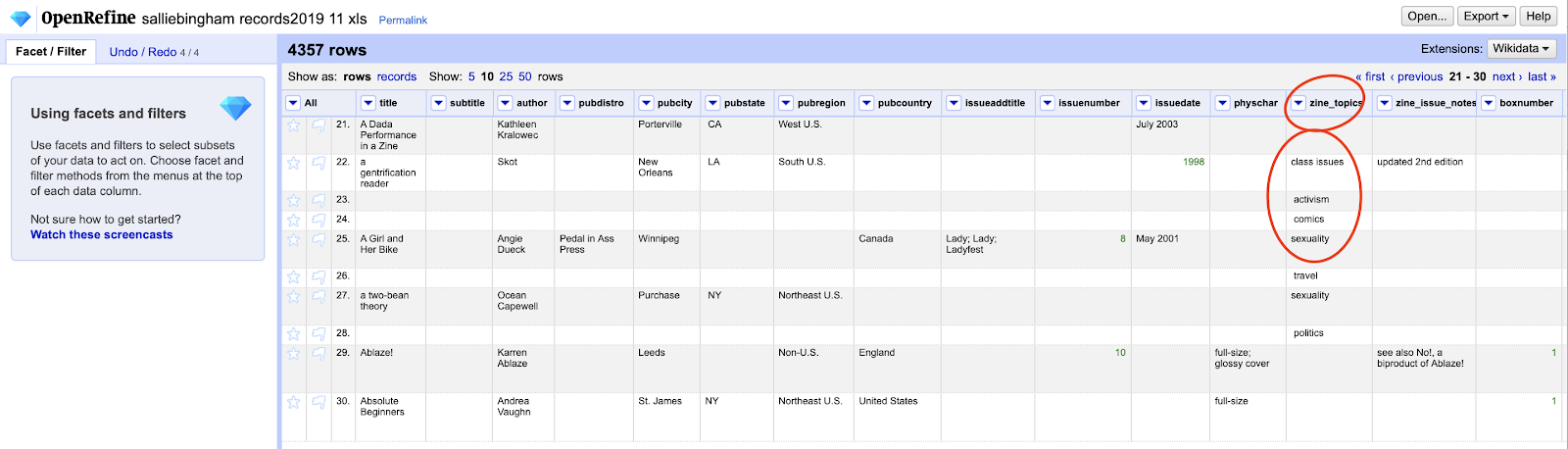Star row 24
The height and width of the screenshot is (449, 1568).
[293, 220]
